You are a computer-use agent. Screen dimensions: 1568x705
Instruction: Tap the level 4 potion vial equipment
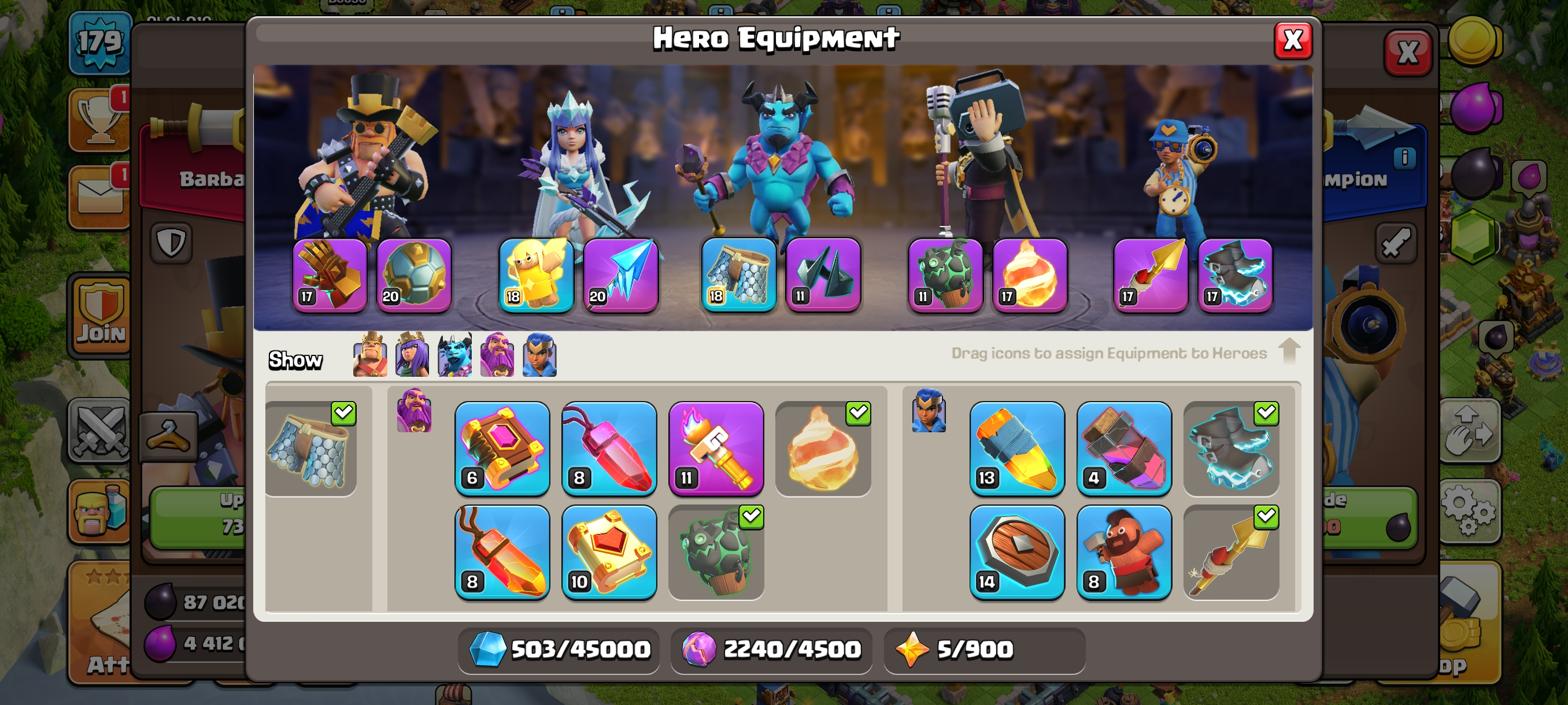point(1123,448)
